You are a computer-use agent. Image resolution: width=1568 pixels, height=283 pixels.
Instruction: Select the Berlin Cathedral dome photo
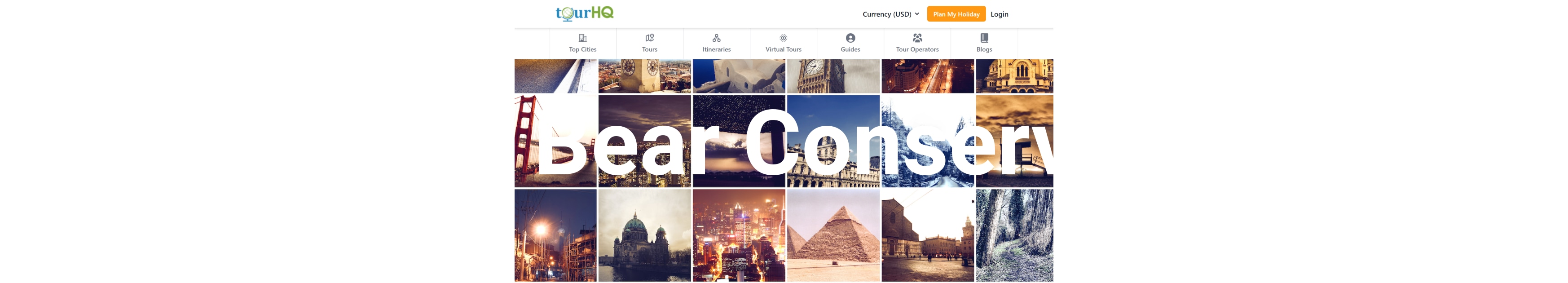tap(645, 235)
